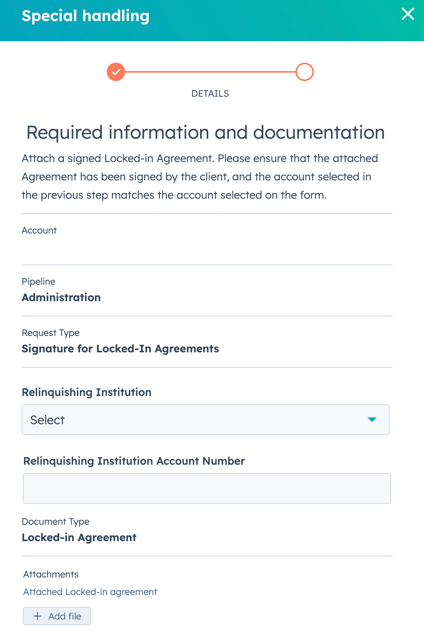Click the empty Account field value area
This screenshot has width=424, height=639.
207,249
